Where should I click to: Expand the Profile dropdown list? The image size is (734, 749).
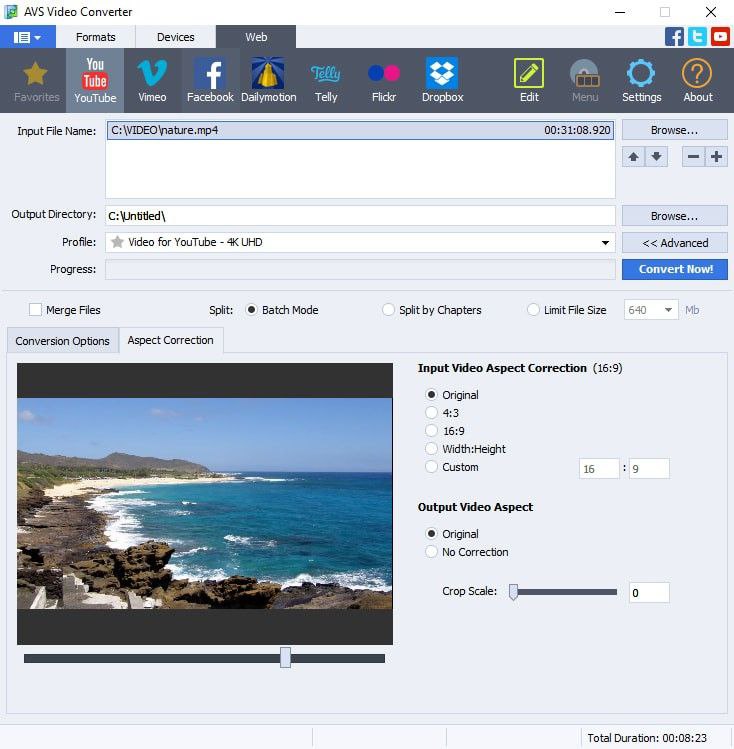pos(605,243)
